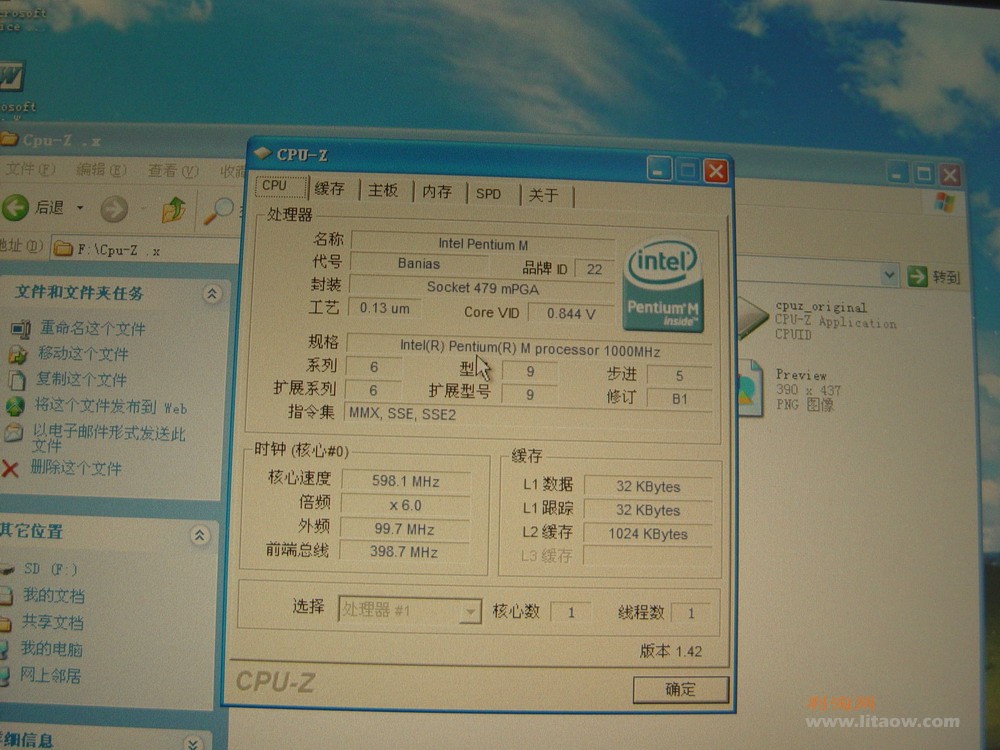Click the 名称 field Intel Pentium M
The width and height of the screenshot is (1000, 750).
pos(483,244)
